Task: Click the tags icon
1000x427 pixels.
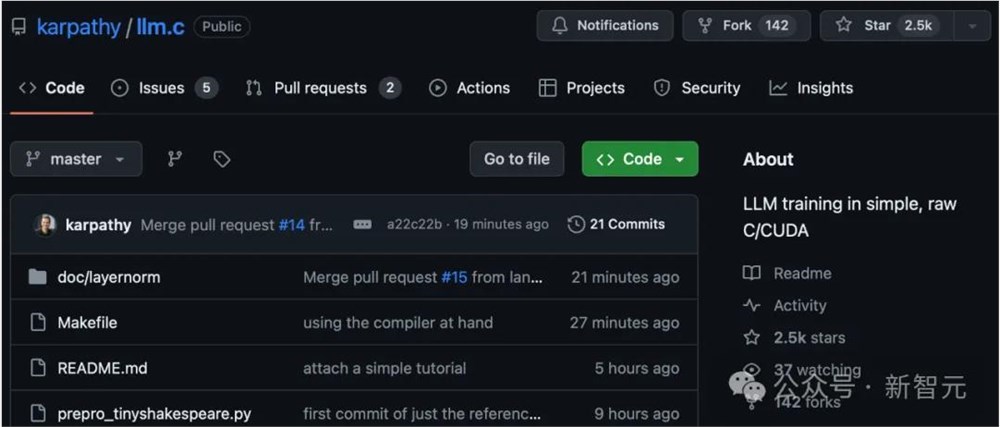Action: pos(222,159)
